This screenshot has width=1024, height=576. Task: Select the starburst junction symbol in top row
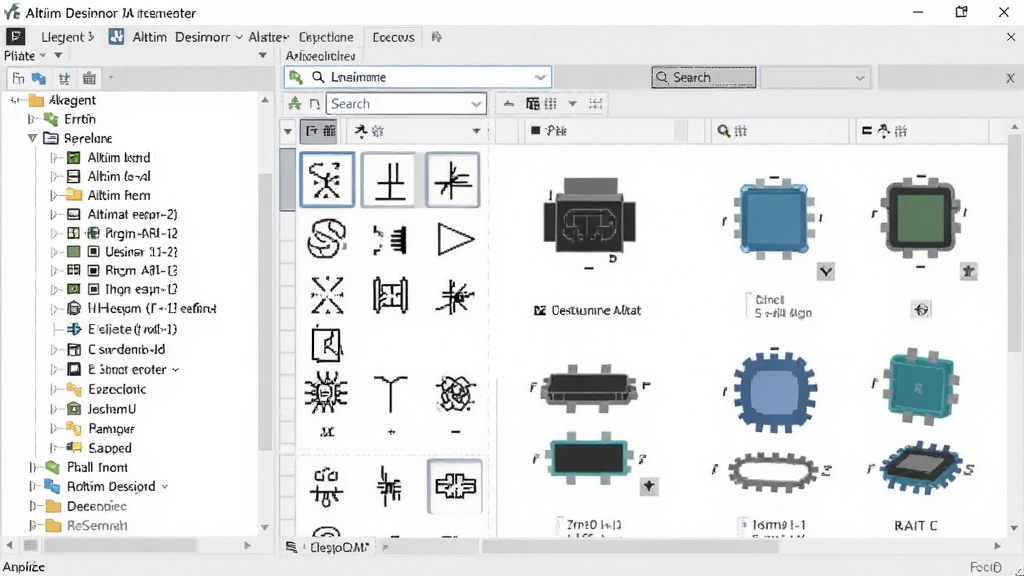click(453, 180)
